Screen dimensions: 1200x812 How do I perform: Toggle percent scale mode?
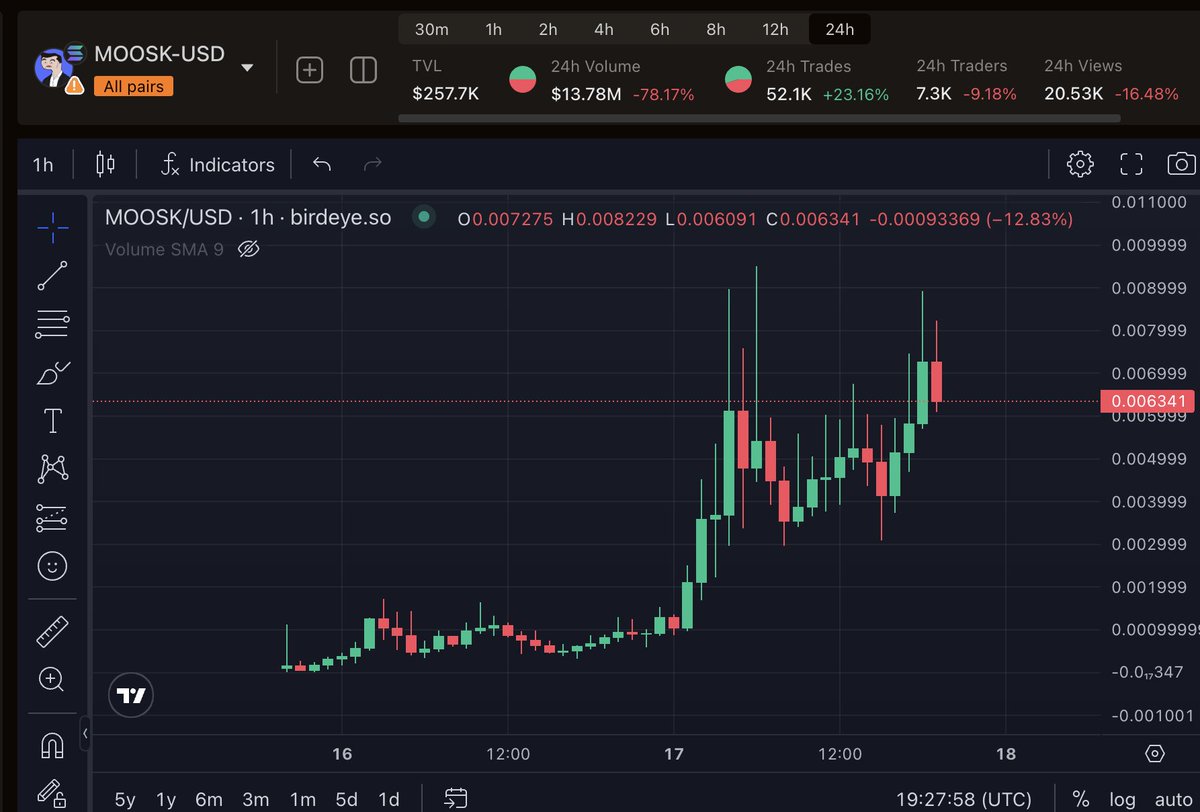(x=1080, y=799)
